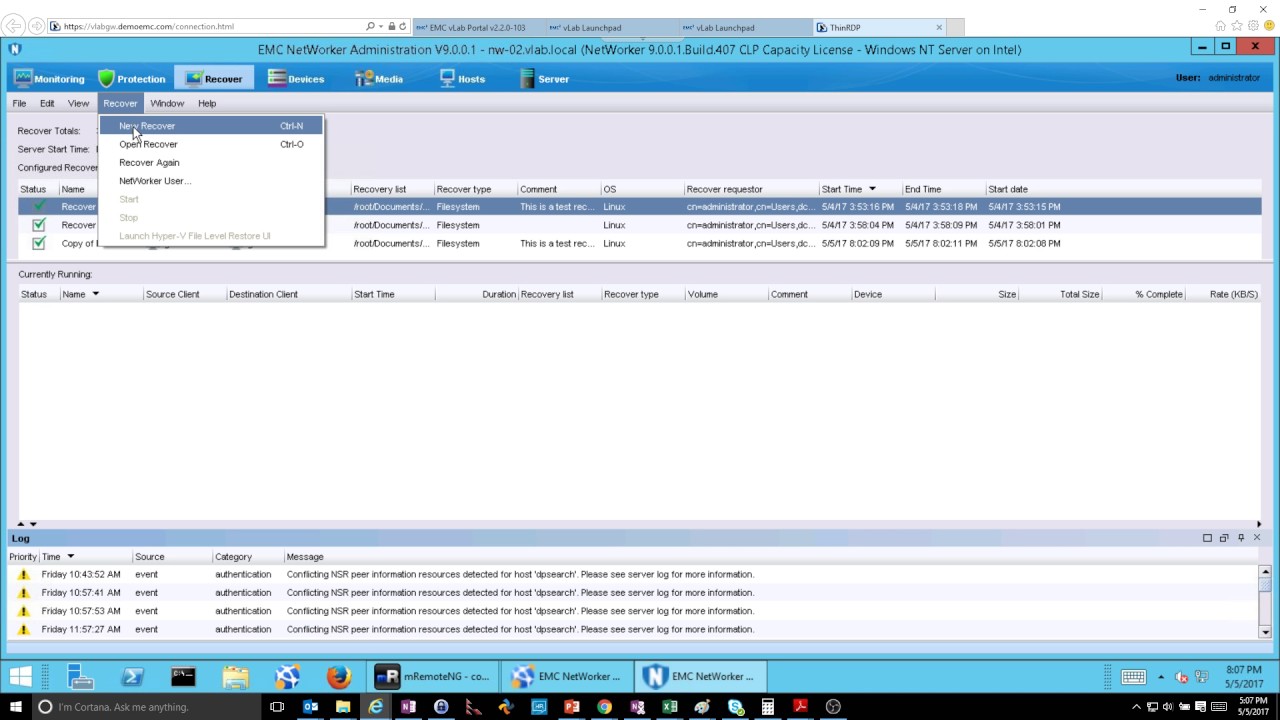
Task: Sort by Recover requestor column
Action: coord(751,189)
